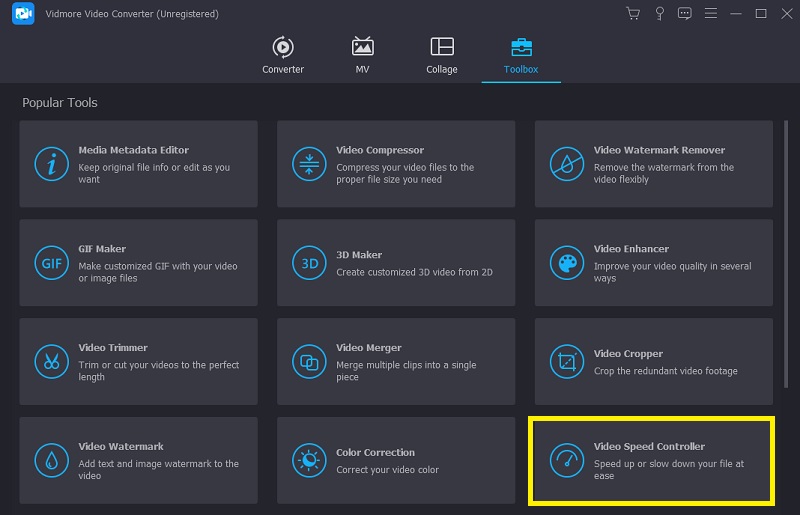Open the MV tab
The height and width of the screenshot is (515, 800).
tap(363, 56)
